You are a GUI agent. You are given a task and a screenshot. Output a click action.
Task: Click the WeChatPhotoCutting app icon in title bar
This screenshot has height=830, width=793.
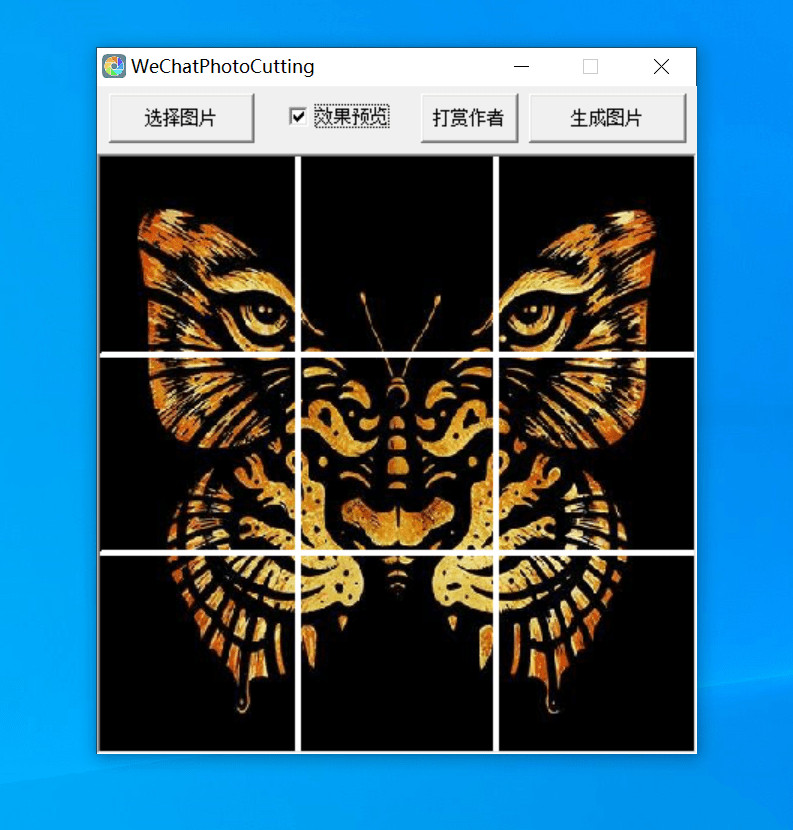(114, 67)
